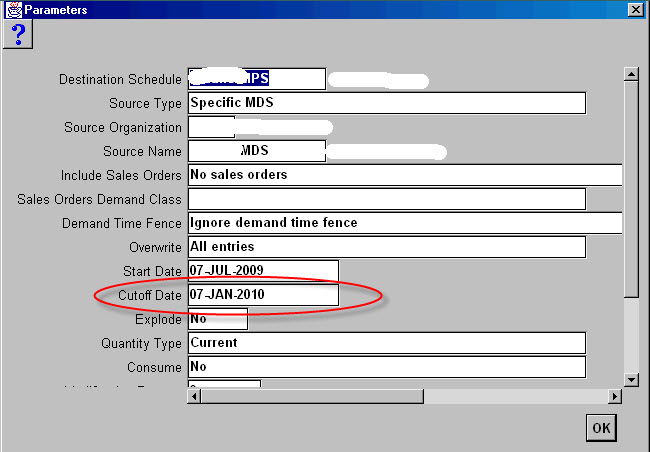This screenshot has height=452, width=650.
Task: Click the empty Sales Orders Demand Class field
Action: 387,199
